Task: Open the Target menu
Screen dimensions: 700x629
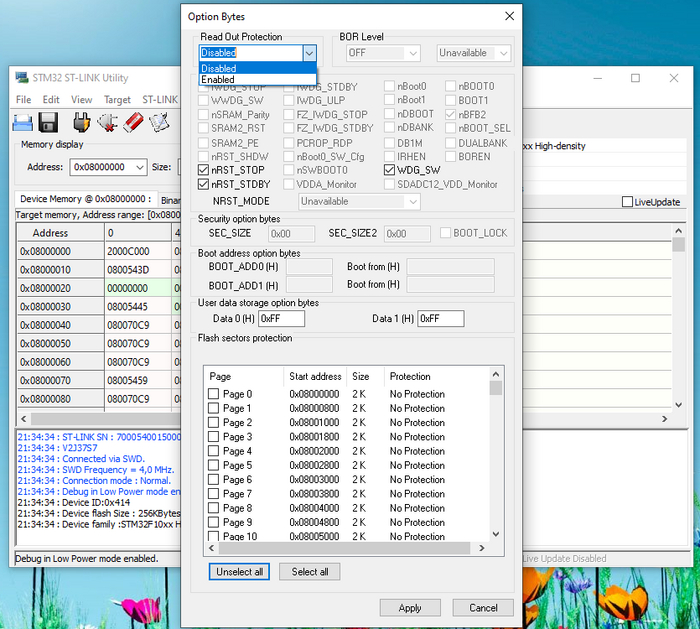Action: (117, 100)
